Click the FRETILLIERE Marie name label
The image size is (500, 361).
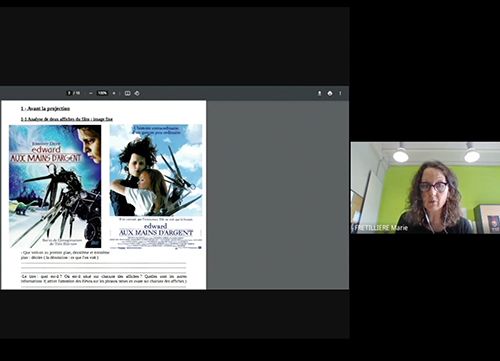(381, 228)
